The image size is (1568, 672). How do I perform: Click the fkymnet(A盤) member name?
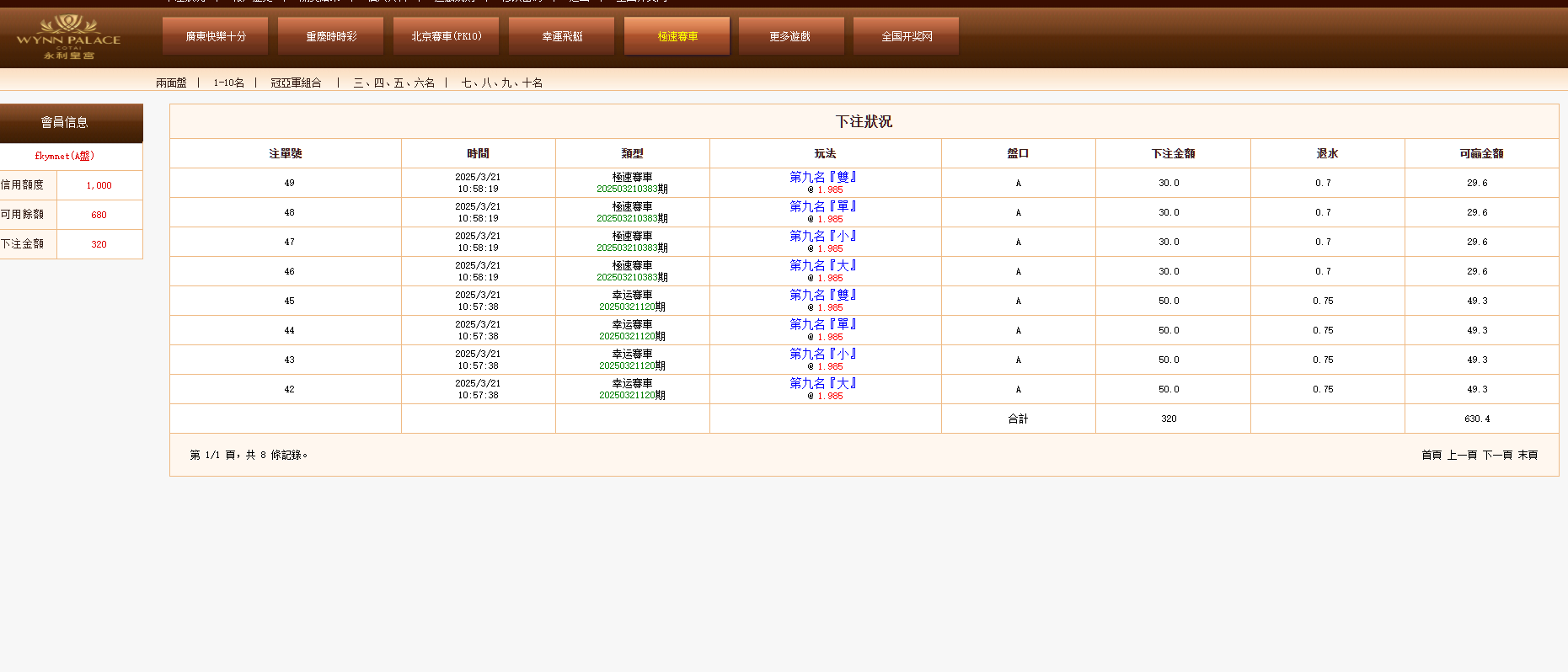(x=65, y=156)
